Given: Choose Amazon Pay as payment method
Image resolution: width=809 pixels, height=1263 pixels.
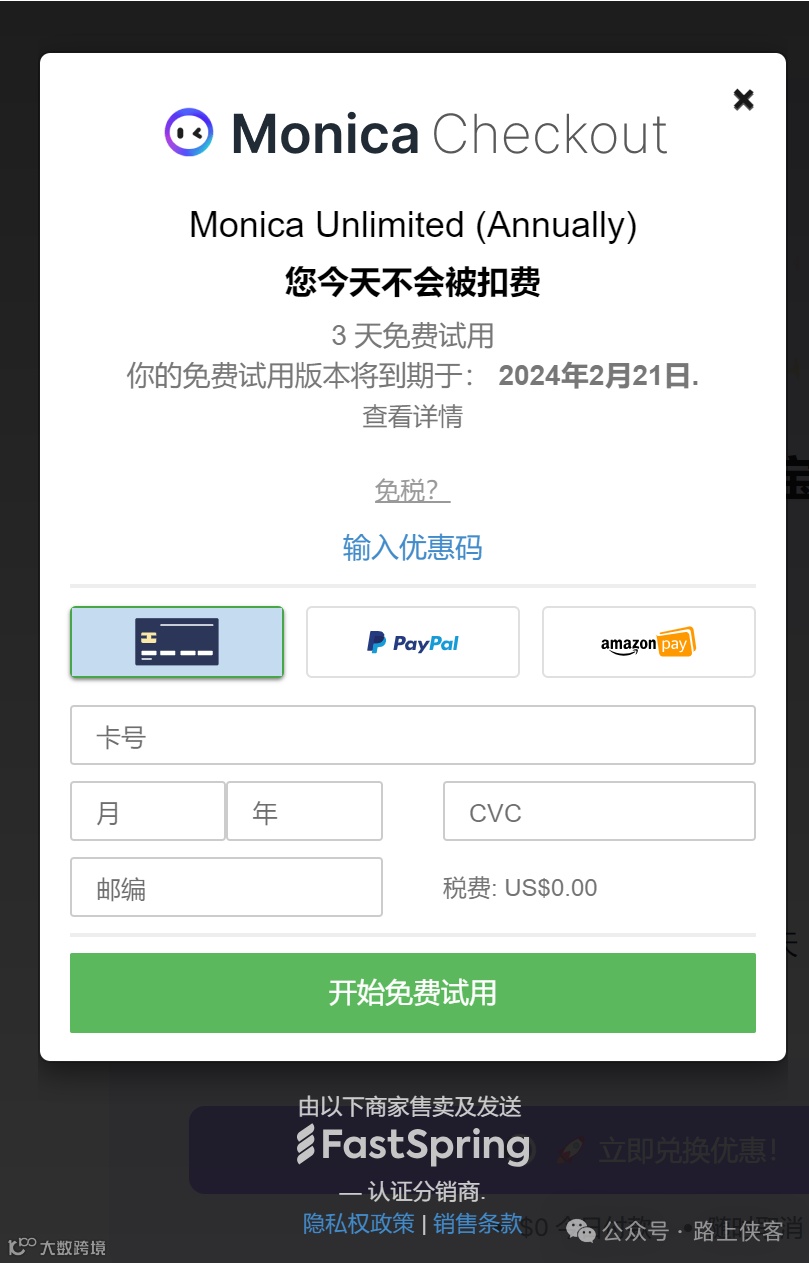Looking at the screenshot, I should (649, 642).
